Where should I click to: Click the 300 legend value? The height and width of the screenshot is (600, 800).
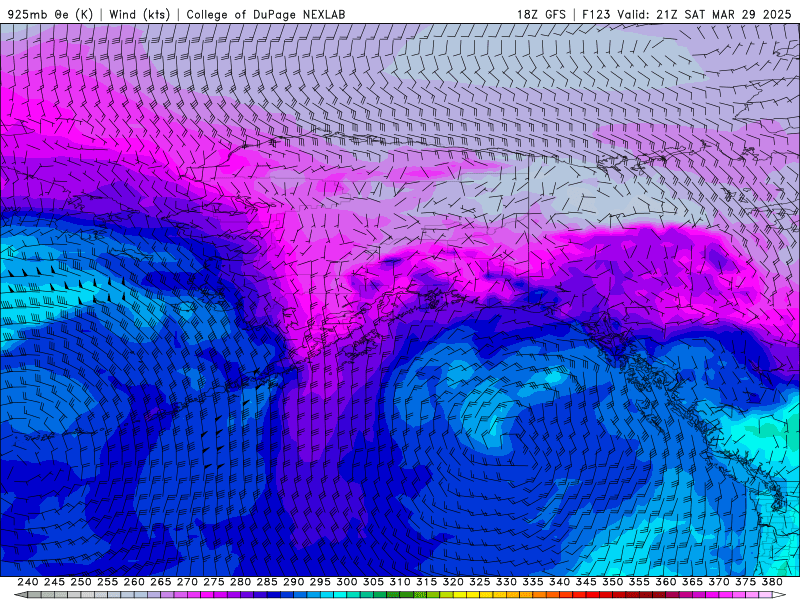coord(346,582)
